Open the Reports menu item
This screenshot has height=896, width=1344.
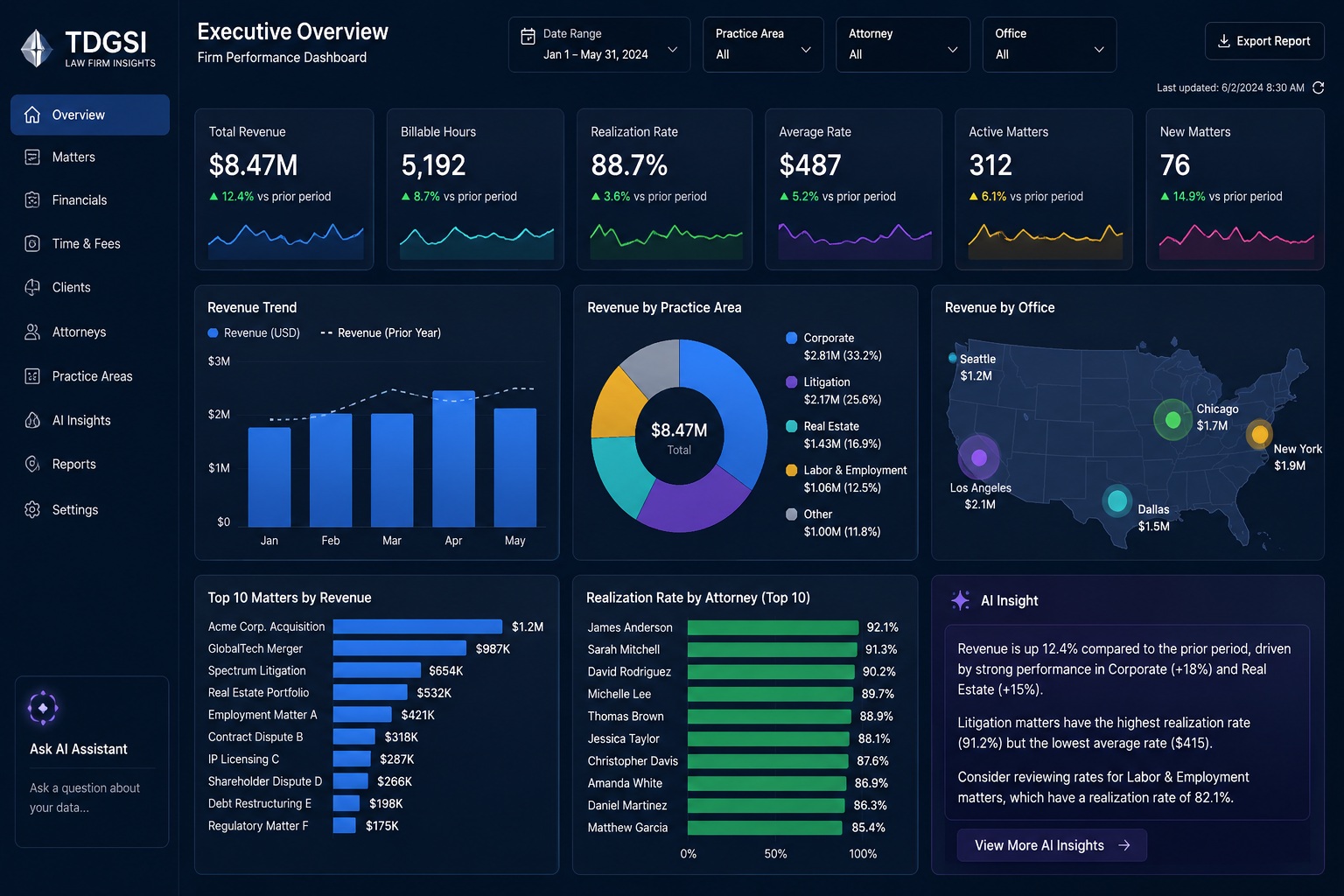90,464
